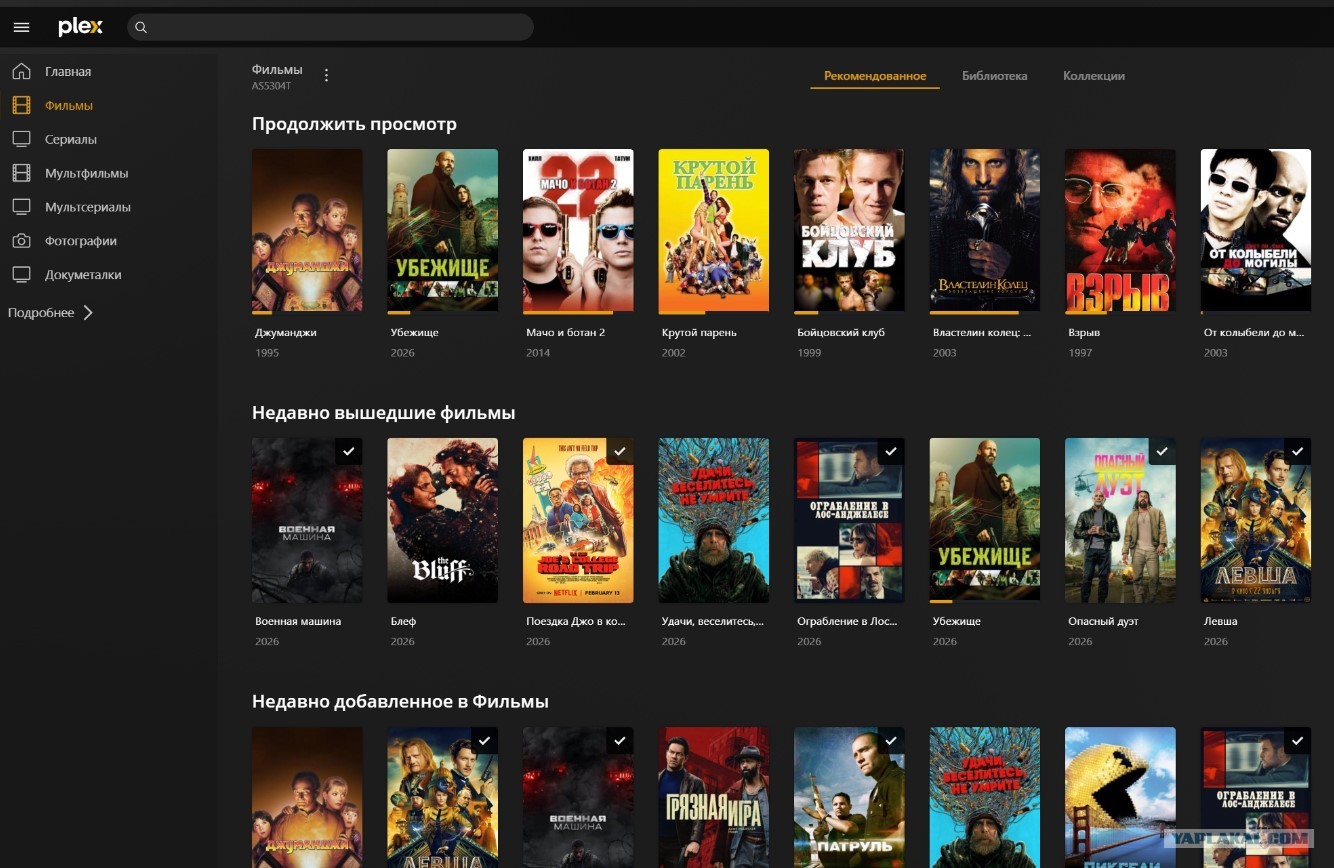This screenshot has height=868, width=1334.
Task: Open the От колыбели до могилы poster
Action: pos(1256,230)
